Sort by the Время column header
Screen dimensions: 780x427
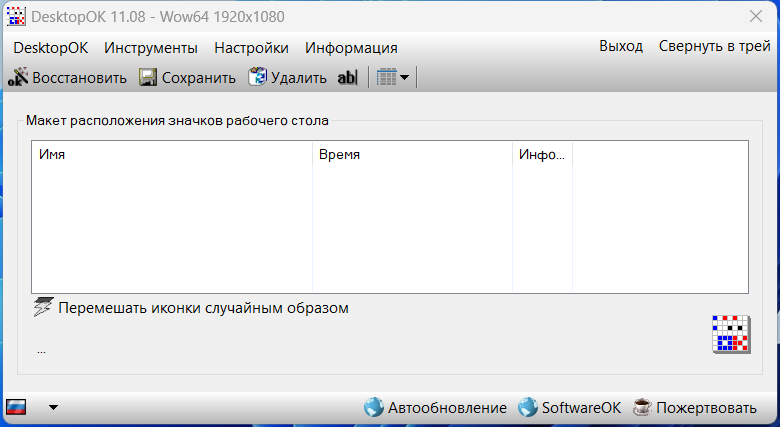pyautogui.click(x=412, y=154)
